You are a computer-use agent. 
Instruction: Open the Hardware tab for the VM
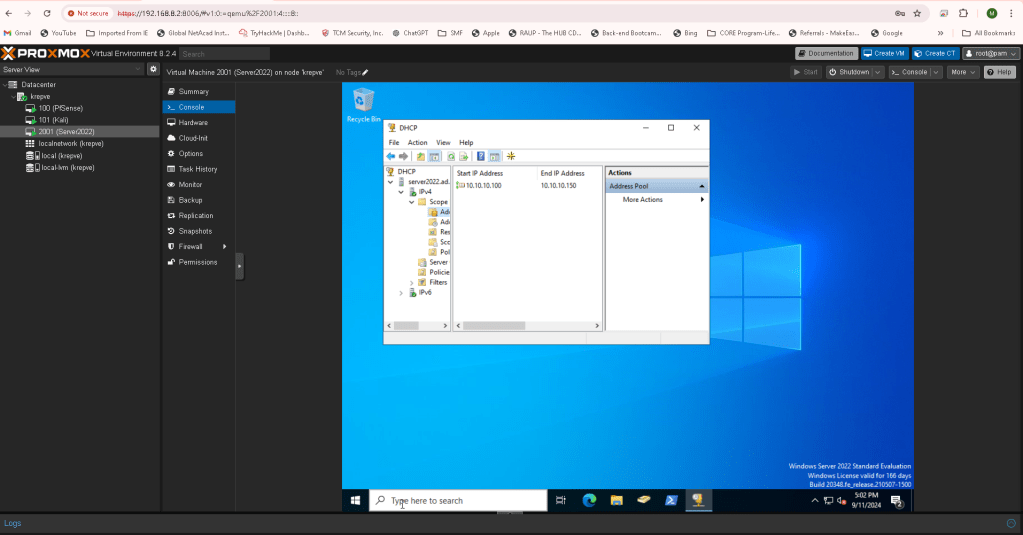[193, 122]
